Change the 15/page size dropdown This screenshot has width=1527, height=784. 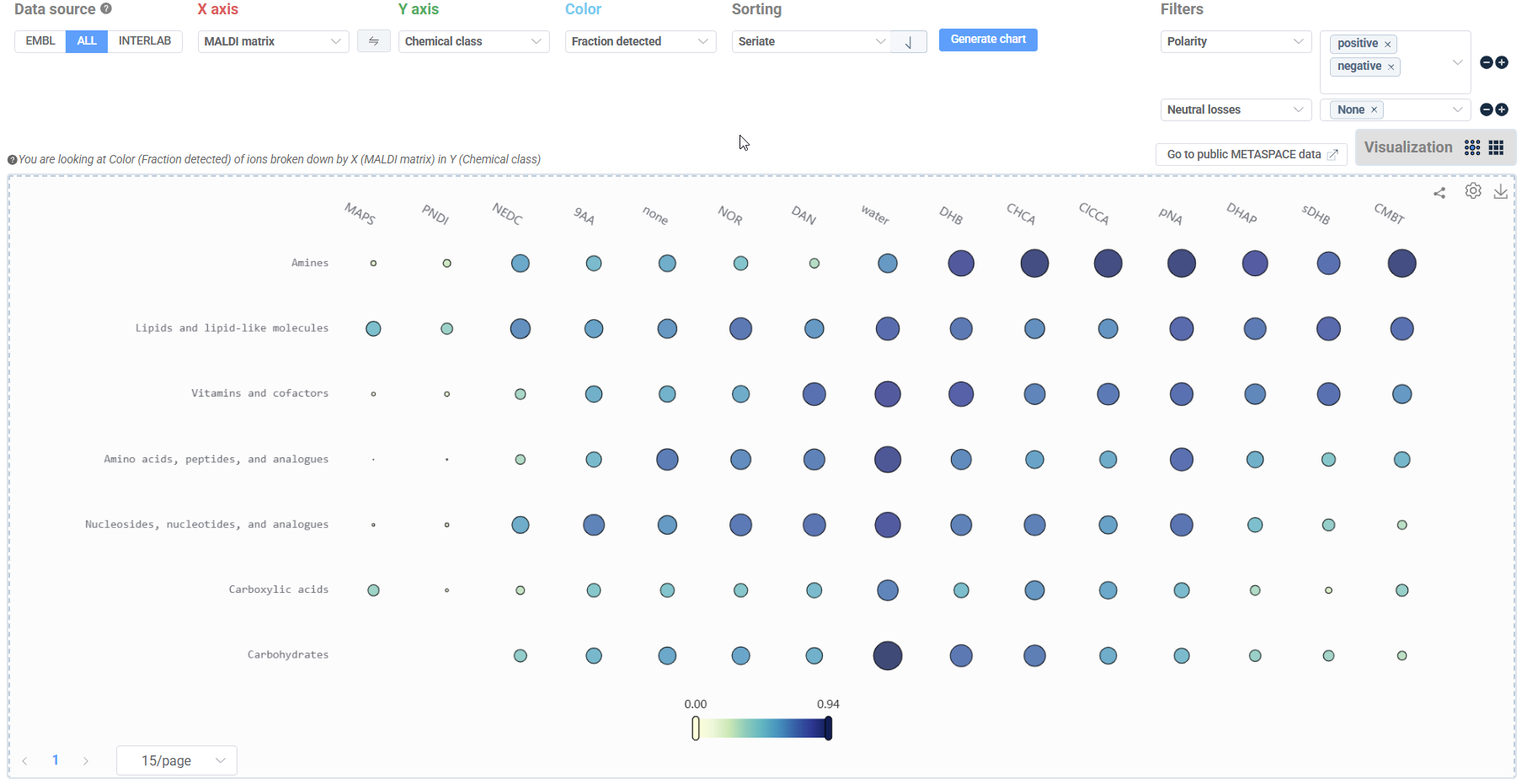pyautogui.click(x=177, y=760)
